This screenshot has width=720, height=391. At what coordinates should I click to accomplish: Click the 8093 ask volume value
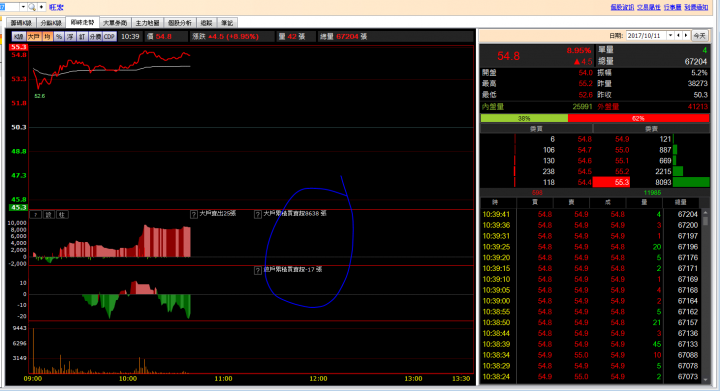[x=663, y=182]
